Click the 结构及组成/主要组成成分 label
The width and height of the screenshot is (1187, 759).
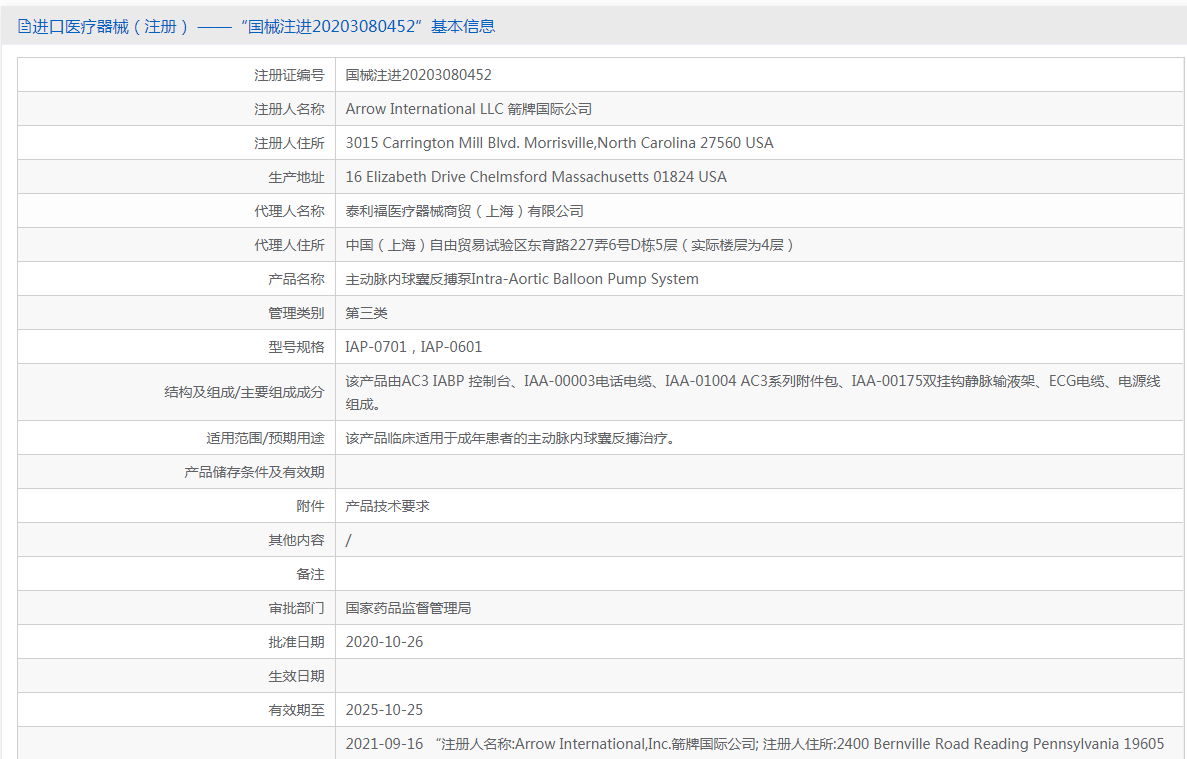[244, 392]
